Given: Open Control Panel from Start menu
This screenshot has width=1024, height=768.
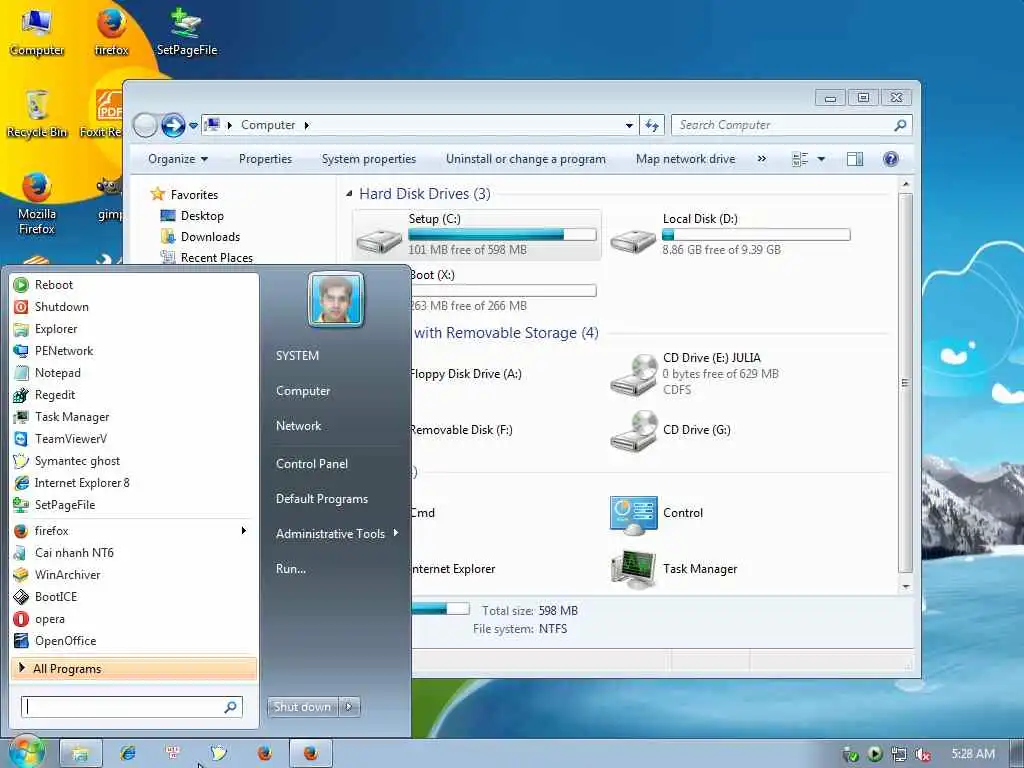Looking at the screenshot, I should tap(312, 464).
